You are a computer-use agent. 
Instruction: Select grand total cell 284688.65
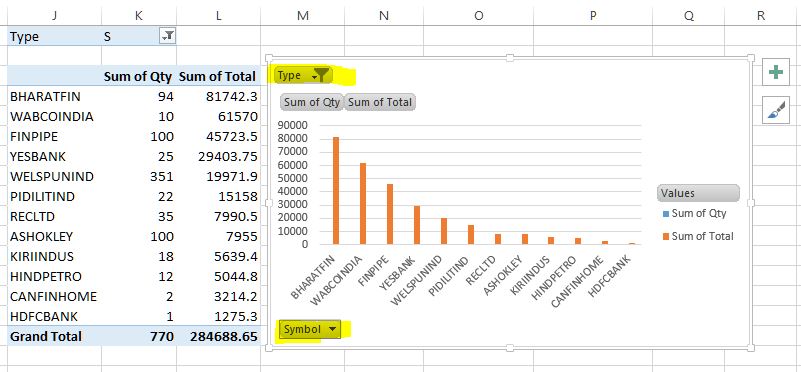pyautogui.click(x=219, y=336)
